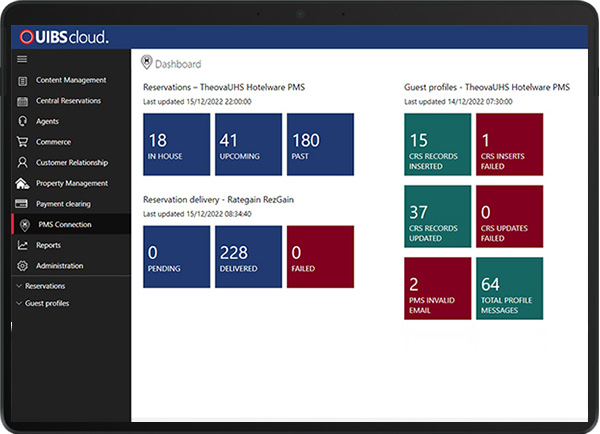The image size is (600, 434).
Task: Open the 2 PMS Invalid Email tile
Action: 437,288
